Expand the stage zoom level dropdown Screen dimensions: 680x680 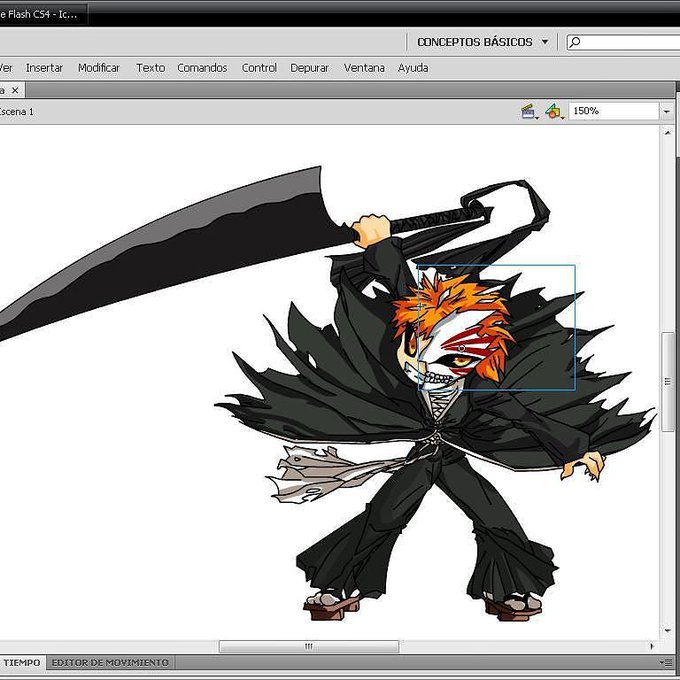click(666, 111)
